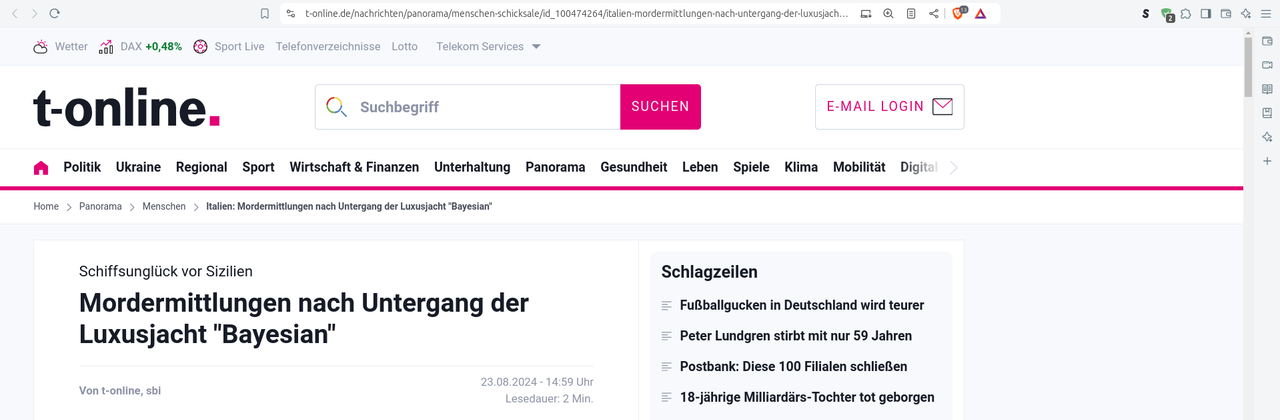Image resolution: width=1280 pixels, height=420 pixels.
Task: Open Politik section
Action: point(82,167)
